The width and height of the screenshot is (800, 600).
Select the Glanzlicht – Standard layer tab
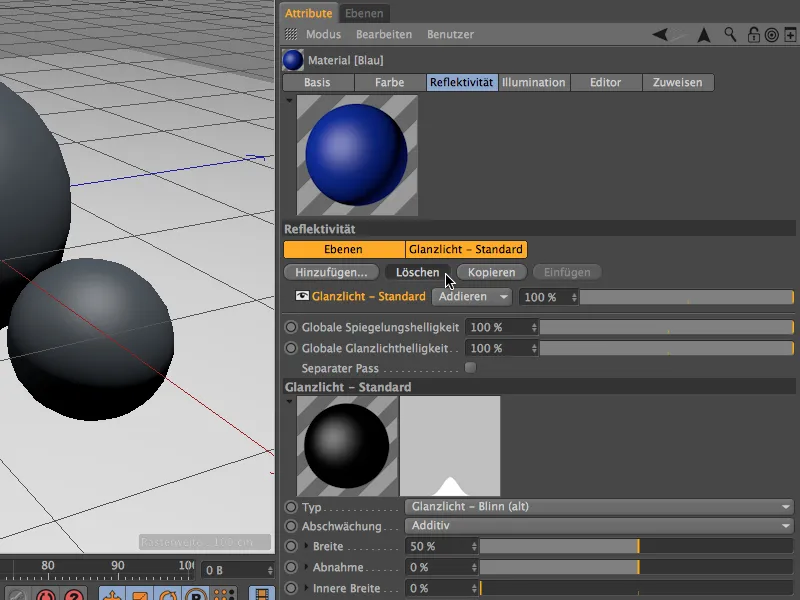[x=466, y=249]
